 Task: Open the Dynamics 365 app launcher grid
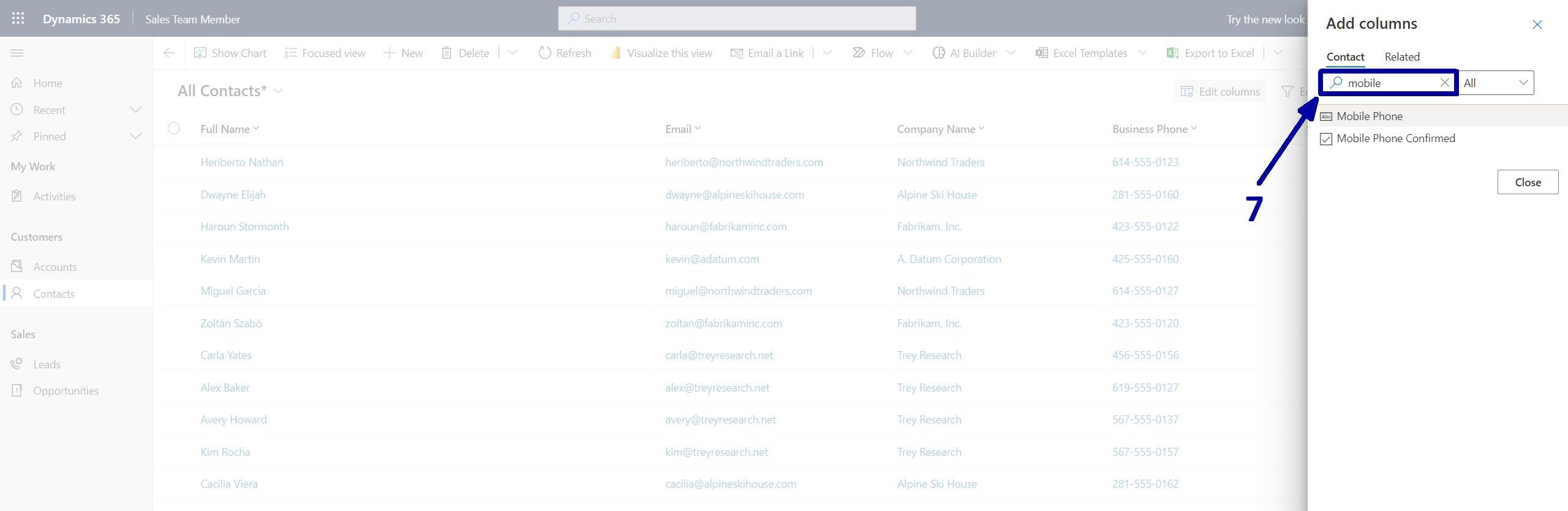pos(18,18)
